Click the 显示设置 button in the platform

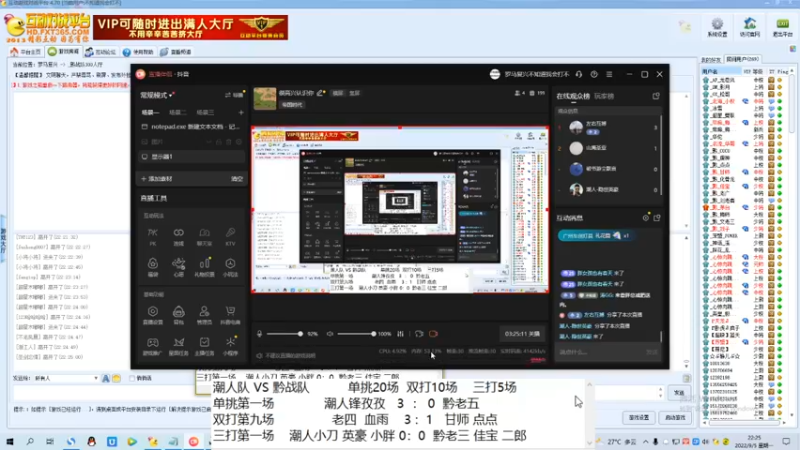[639, 417]
